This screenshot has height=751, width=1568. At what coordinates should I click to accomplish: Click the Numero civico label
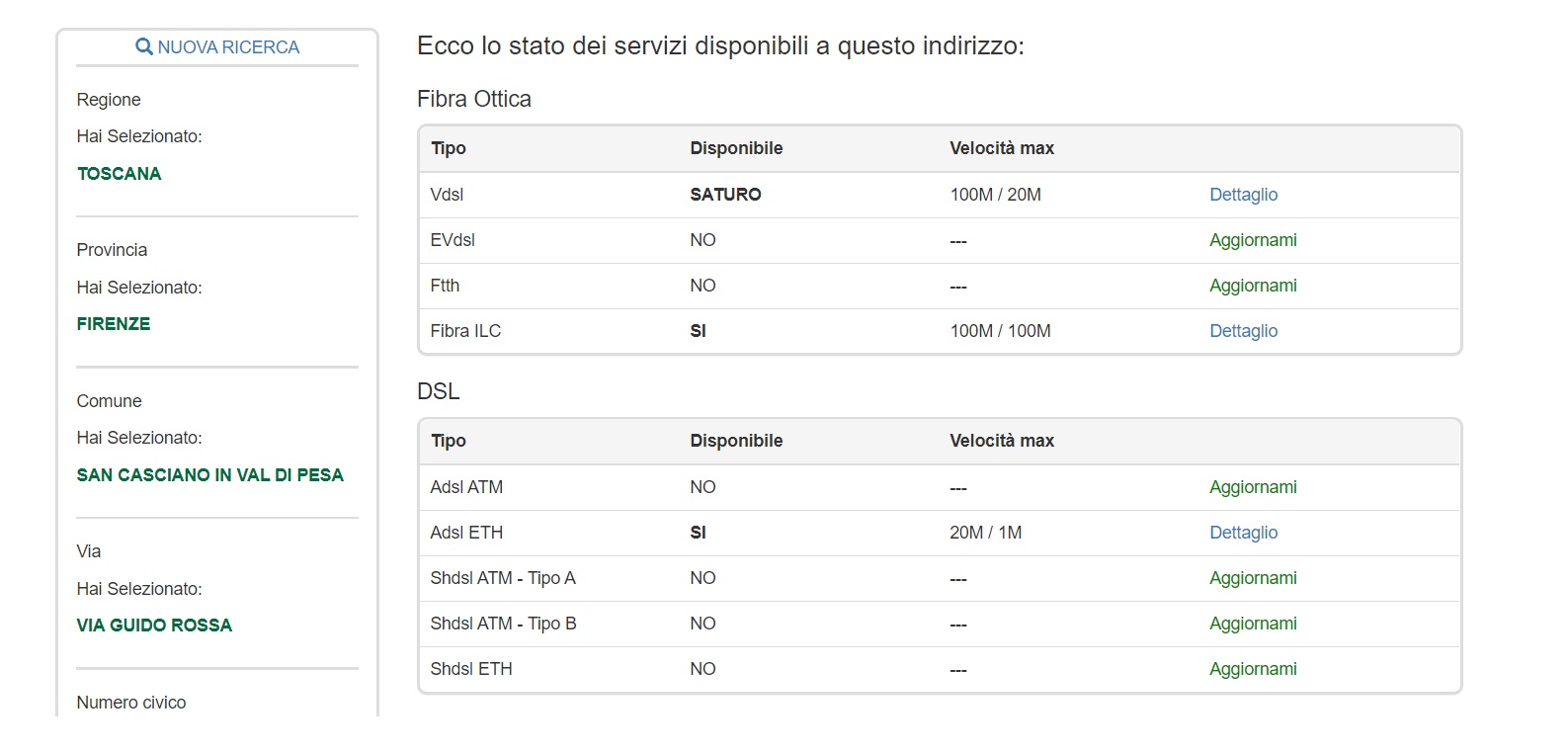point(131,703)
